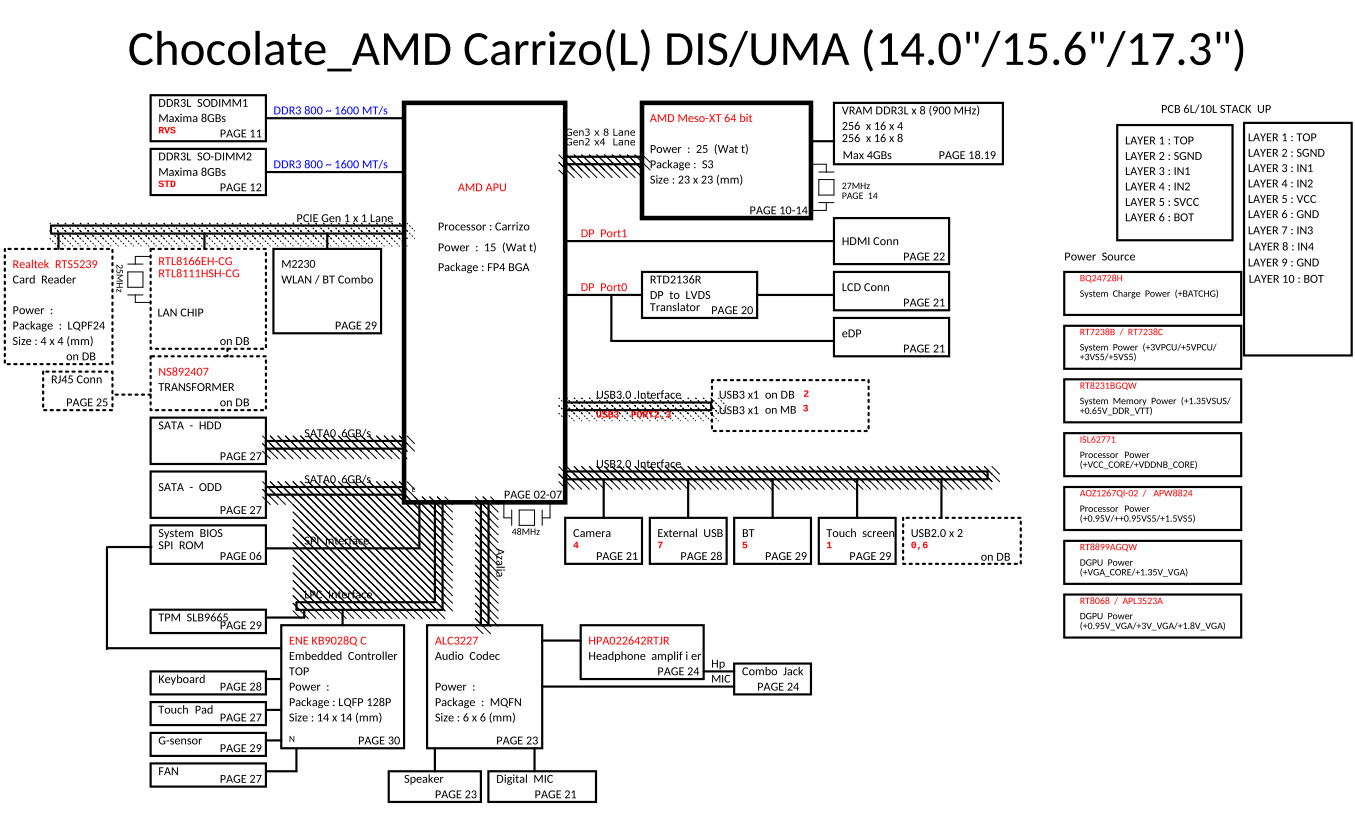Click the Speaker block

tap(435, 786)
